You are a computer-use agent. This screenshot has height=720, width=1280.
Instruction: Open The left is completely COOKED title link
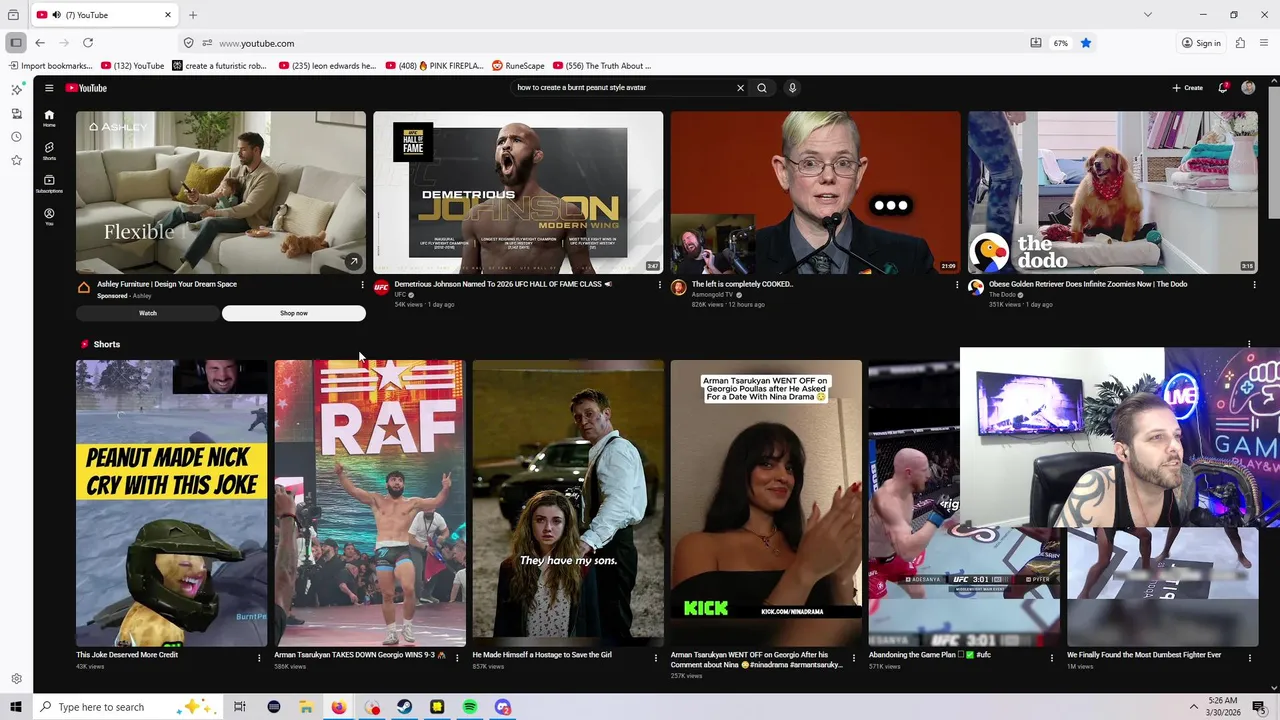click(742, 284)
